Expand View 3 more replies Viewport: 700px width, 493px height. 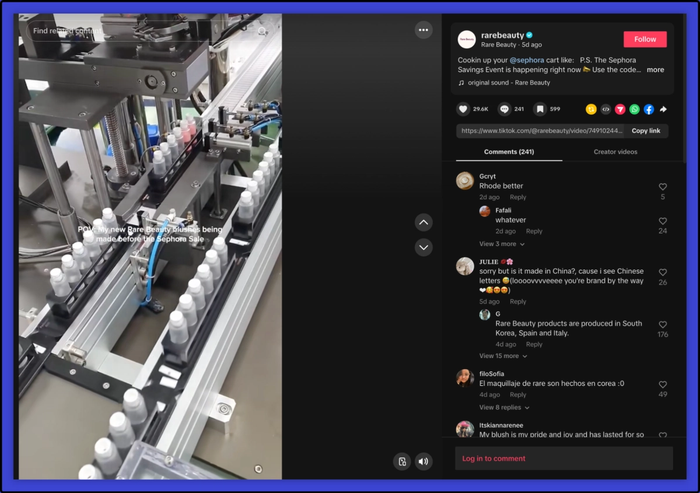(x=502, y=244)
